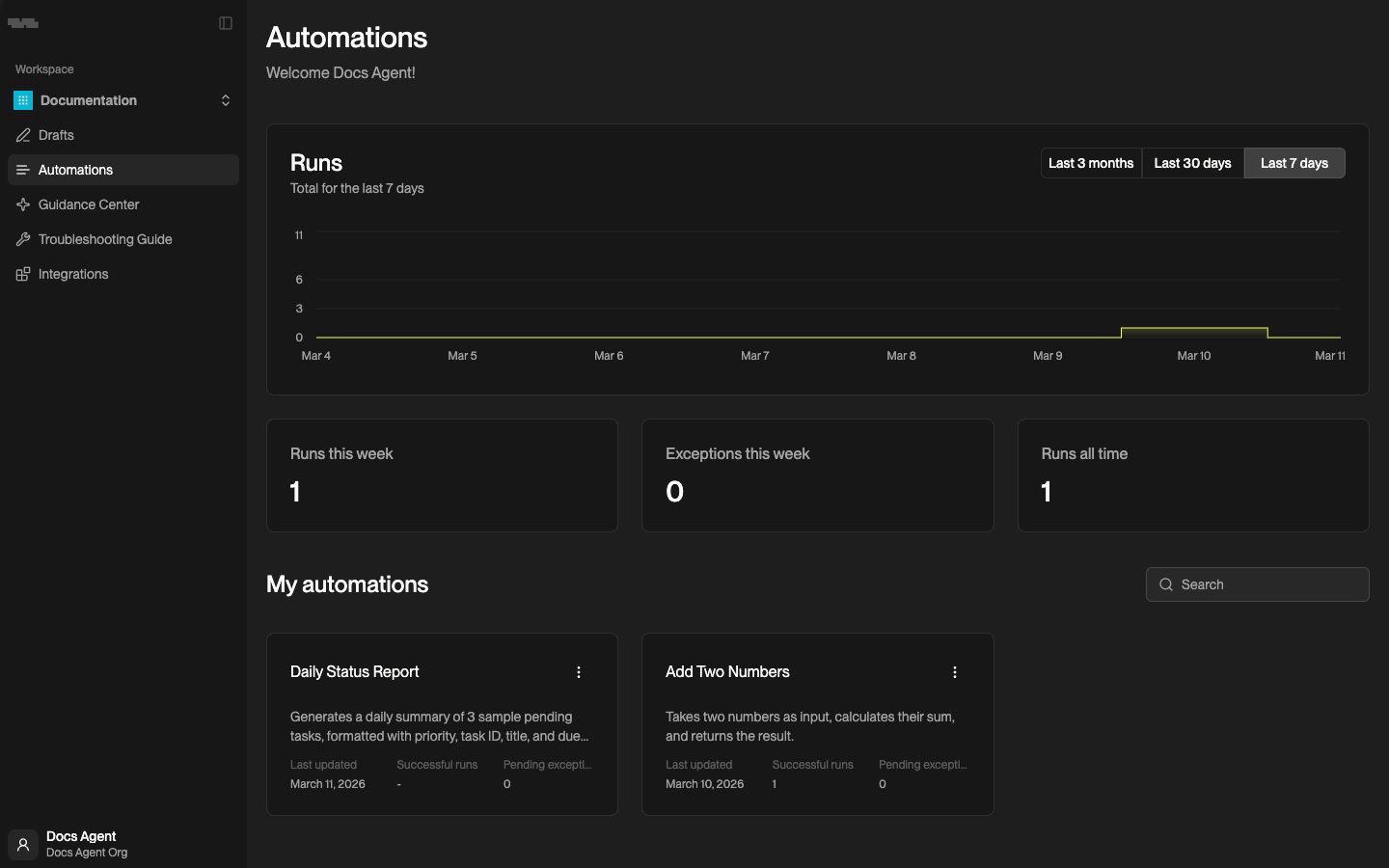
Task: Open Add Two Numbers options menu
Action: pos(955,672)
